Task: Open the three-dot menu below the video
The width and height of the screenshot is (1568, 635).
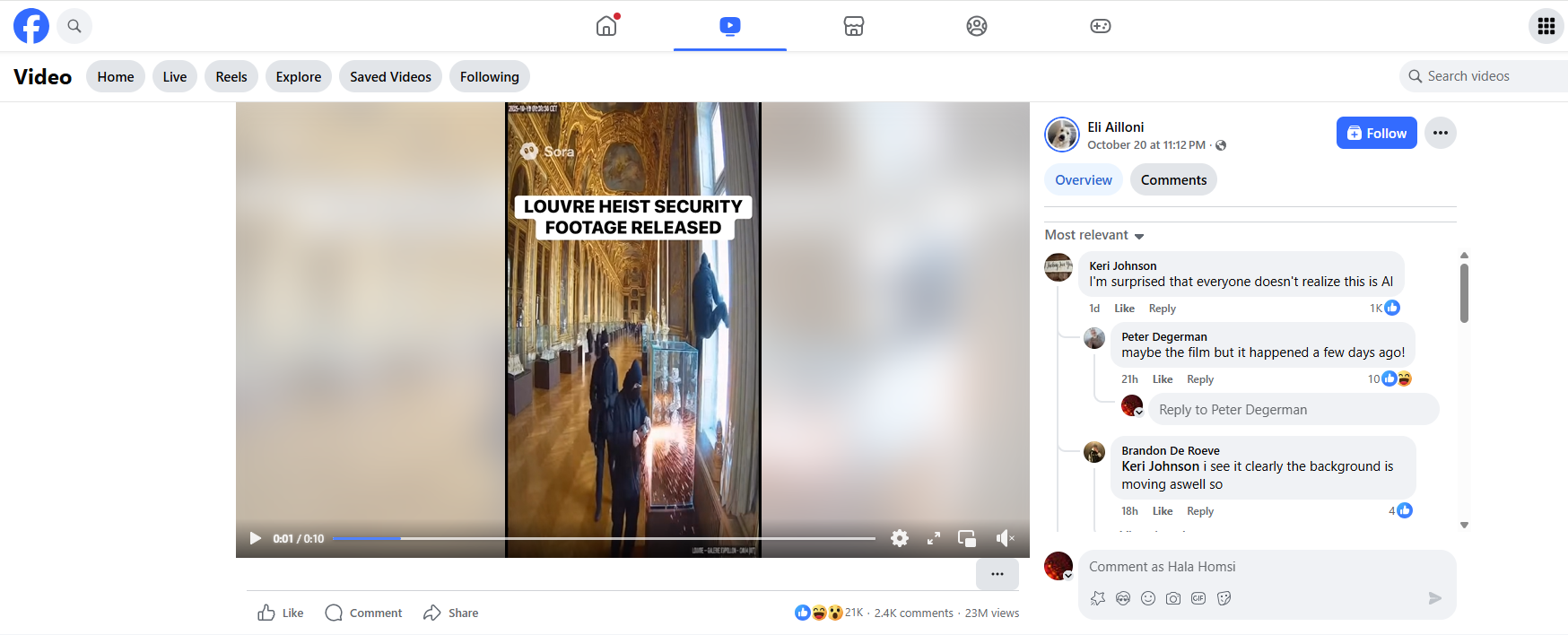Action: click(x=997, y=574)
